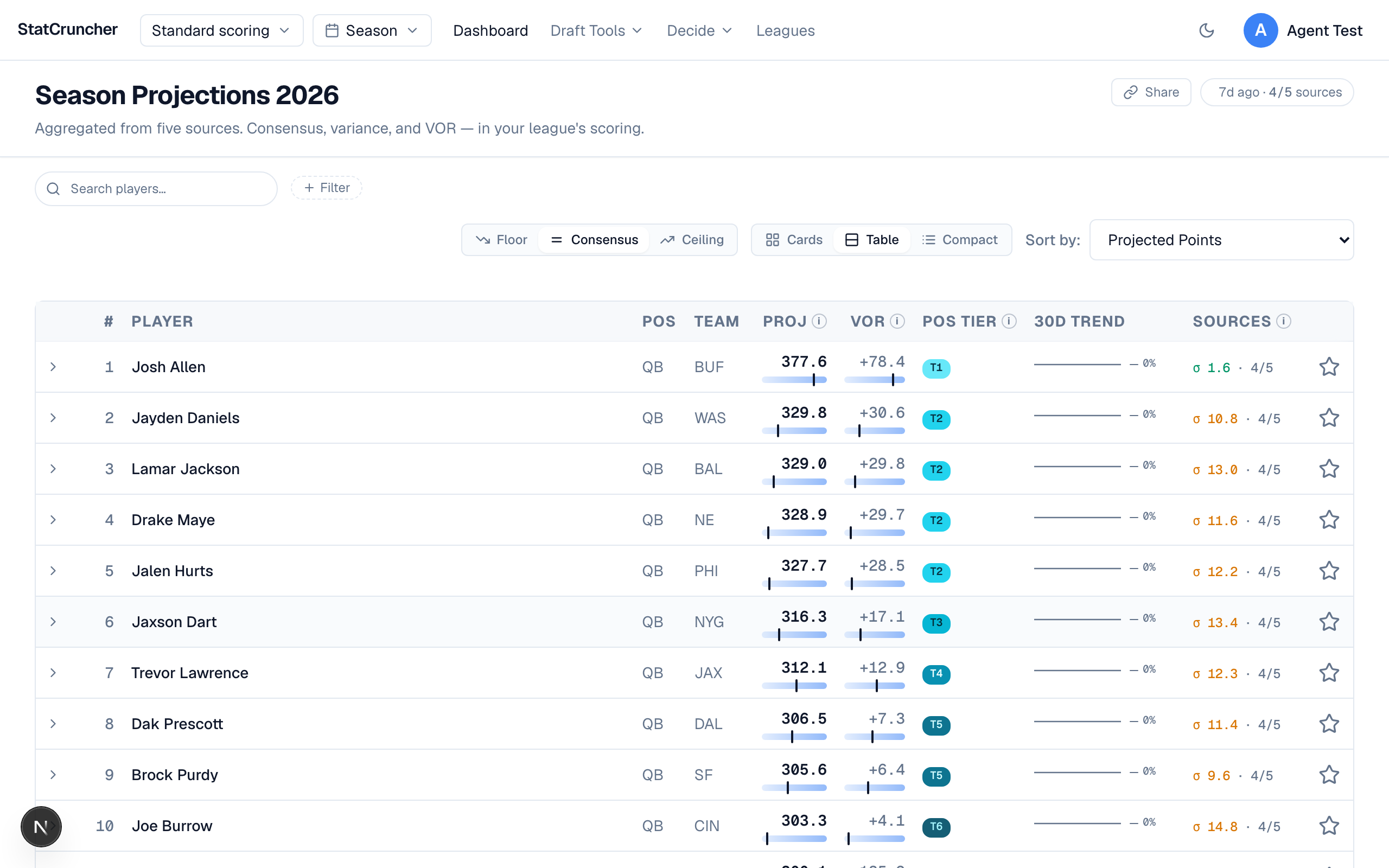Click Trevor Lawrence player name

190,673
